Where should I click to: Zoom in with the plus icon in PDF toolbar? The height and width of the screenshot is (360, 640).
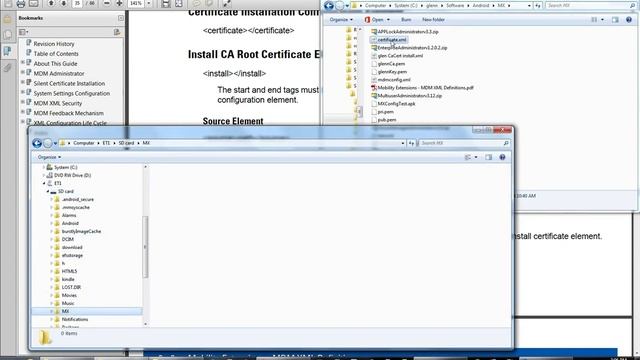[119, 3]
